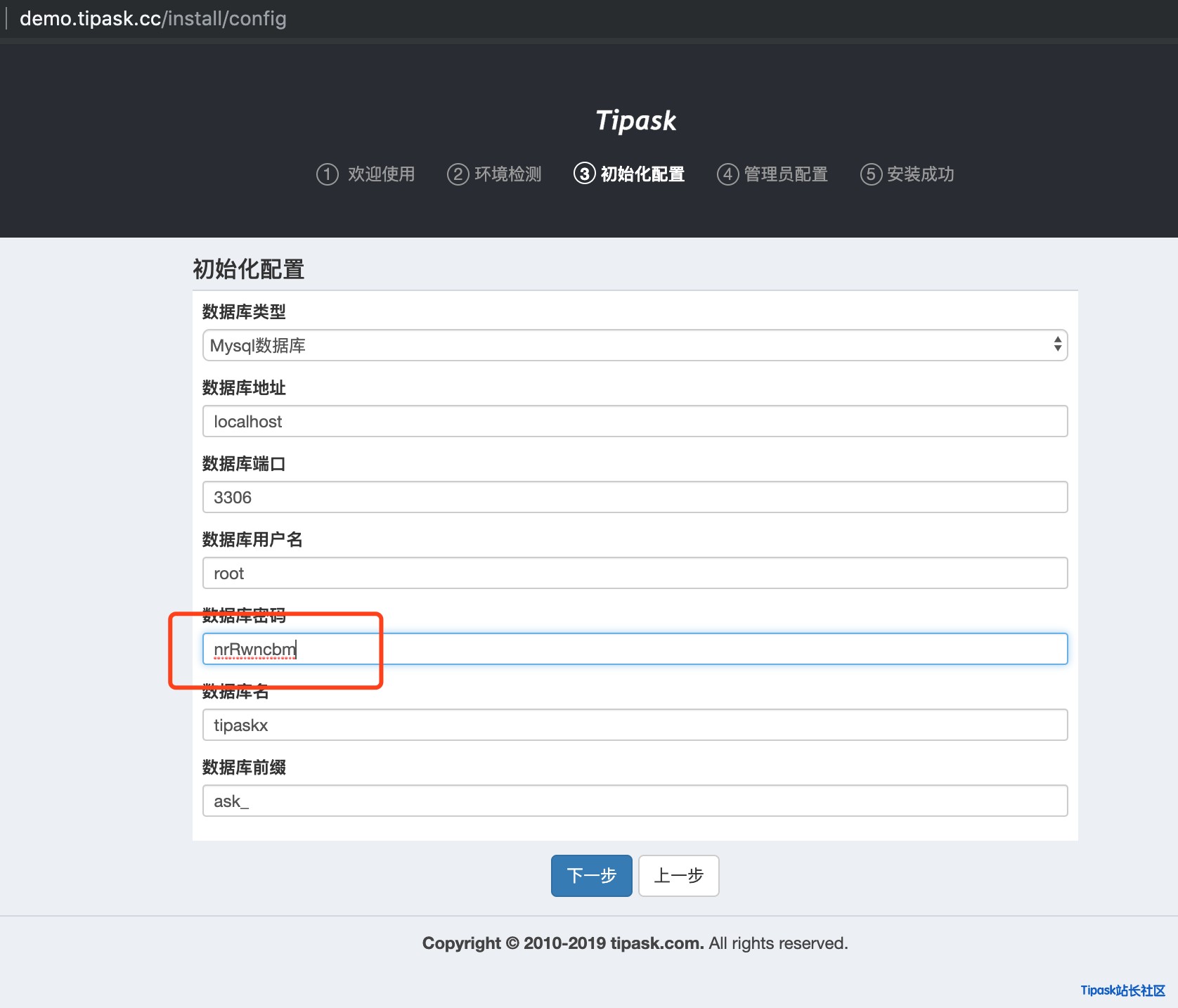The image size is (1178, 1008).
Task: Click the ask_ table prefix field
Action: 635,801
